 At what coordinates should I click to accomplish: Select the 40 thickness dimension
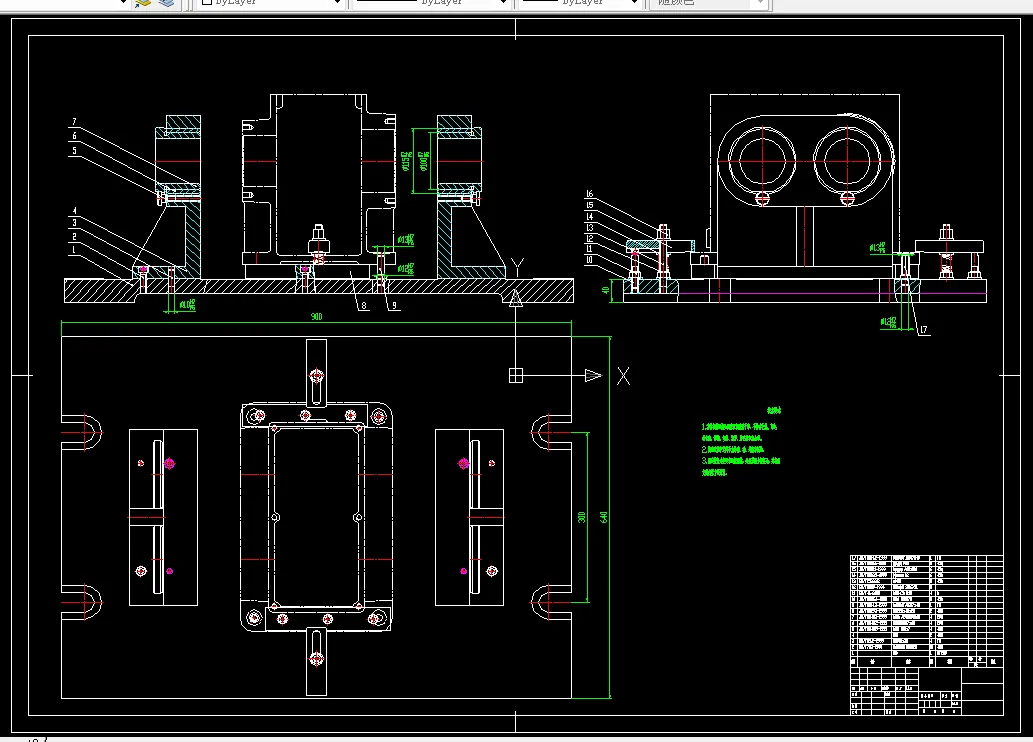click(x=605, y=290)
